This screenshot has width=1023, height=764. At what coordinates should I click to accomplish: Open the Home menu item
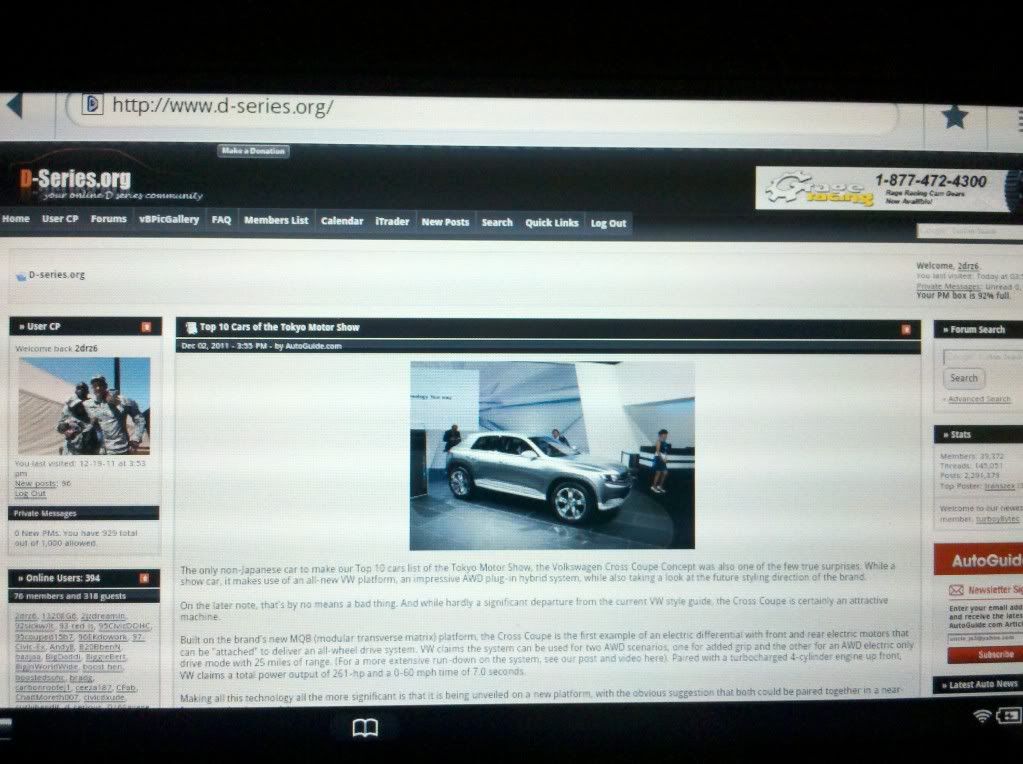tap(16, 219)
